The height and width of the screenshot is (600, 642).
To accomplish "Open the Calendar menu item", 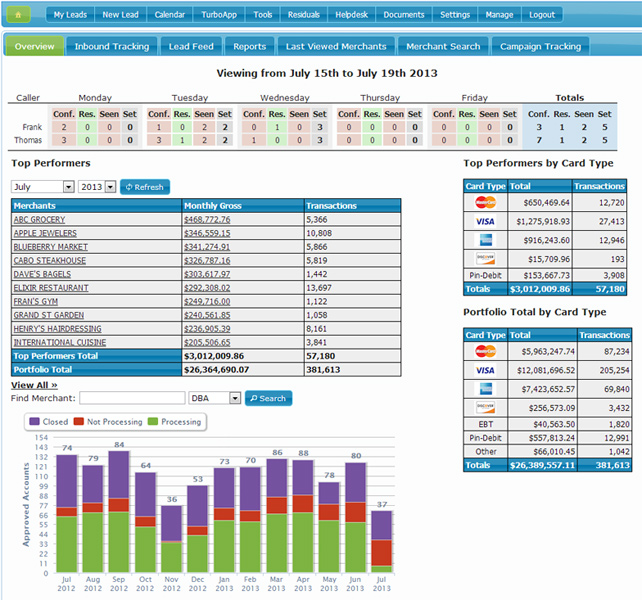I will pos(170,15).
